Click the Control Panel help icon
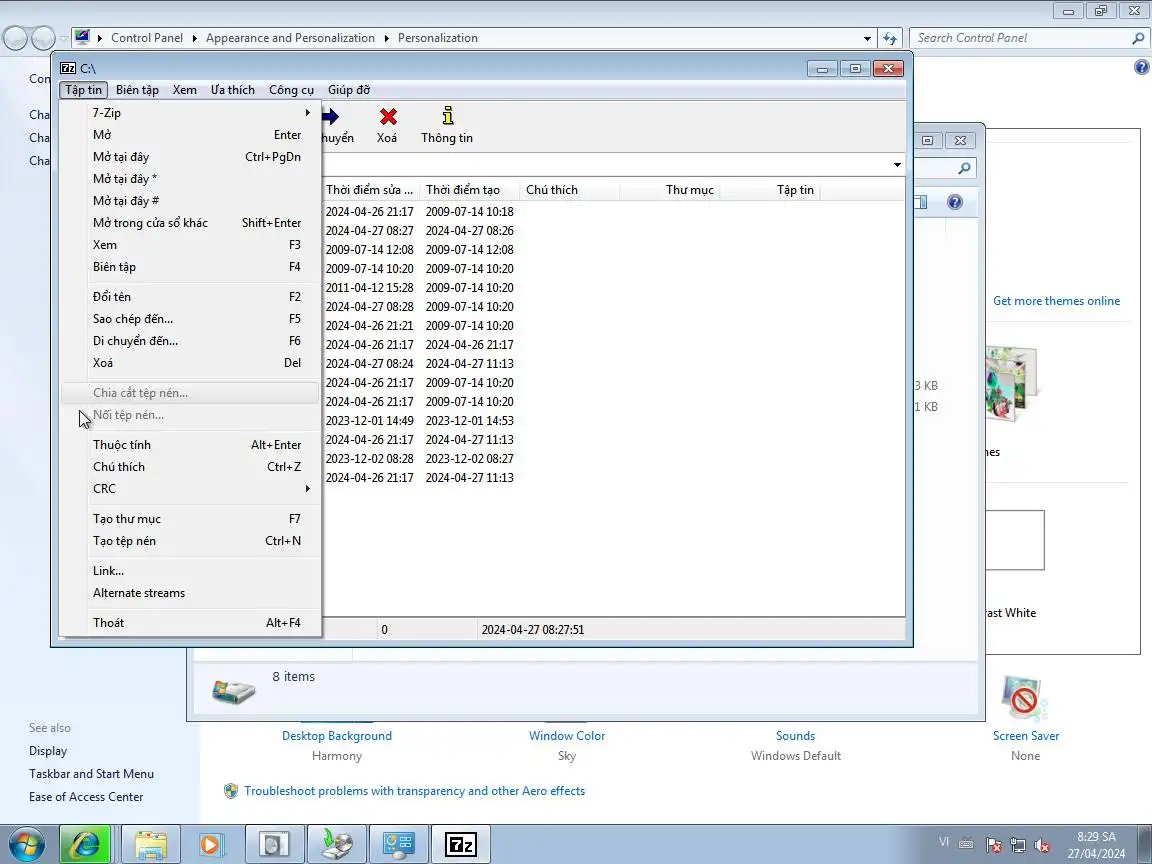The height and width of the screenshot is (864, 1152). tap(1141, 68)
